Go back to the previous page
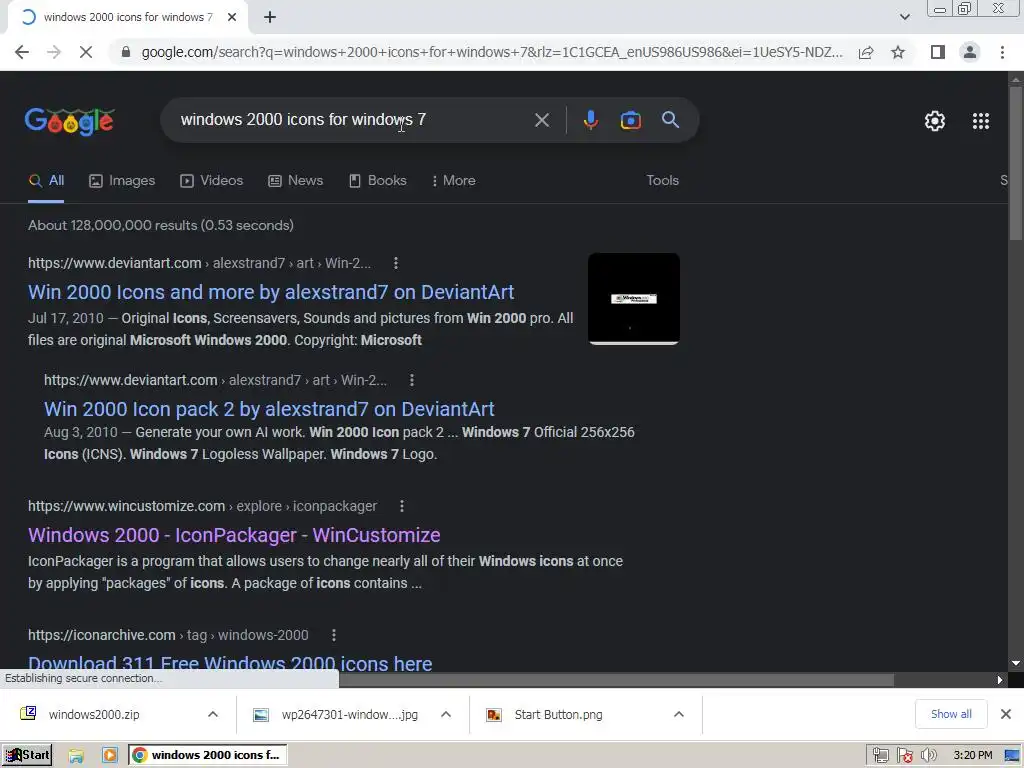This screenshot has width=1024, height=768. 22,52
